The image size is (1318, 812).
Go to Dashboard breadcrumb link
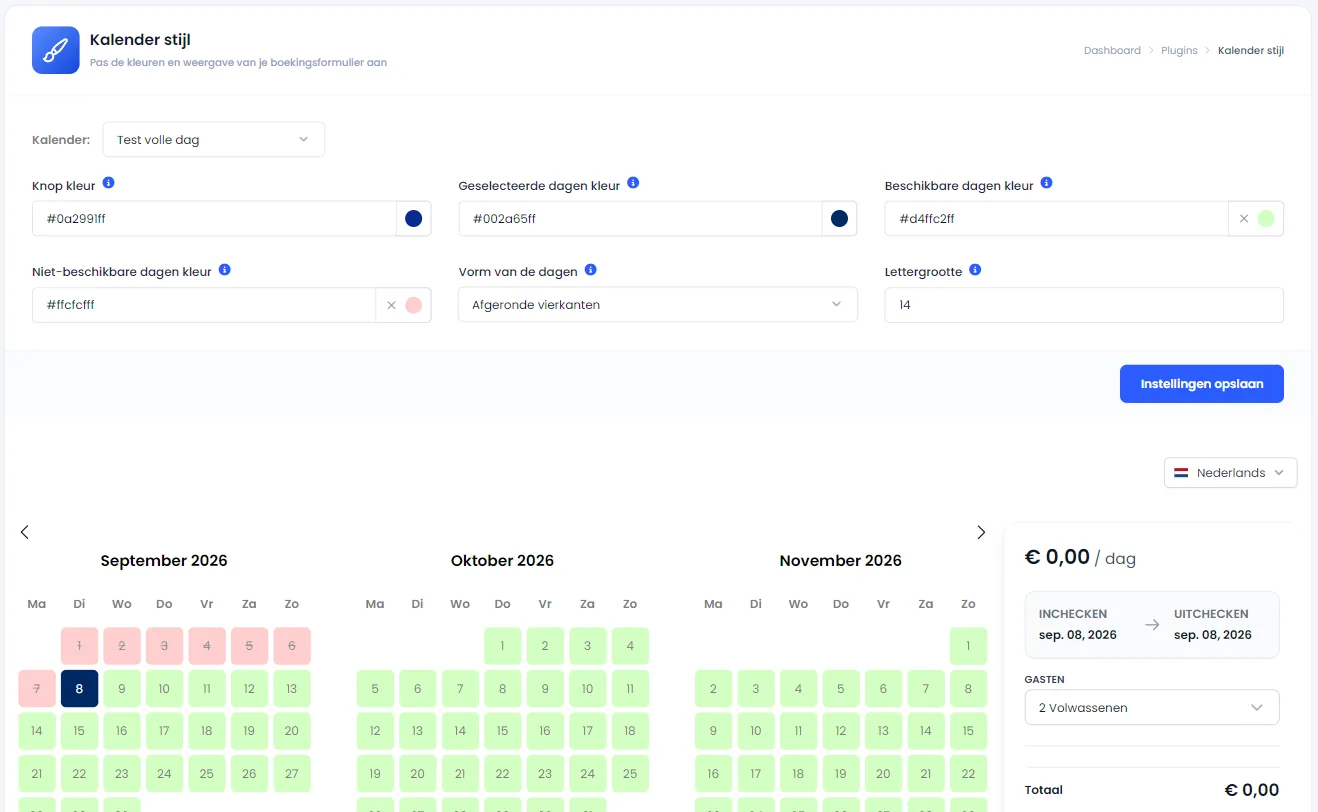[1112, 50]
